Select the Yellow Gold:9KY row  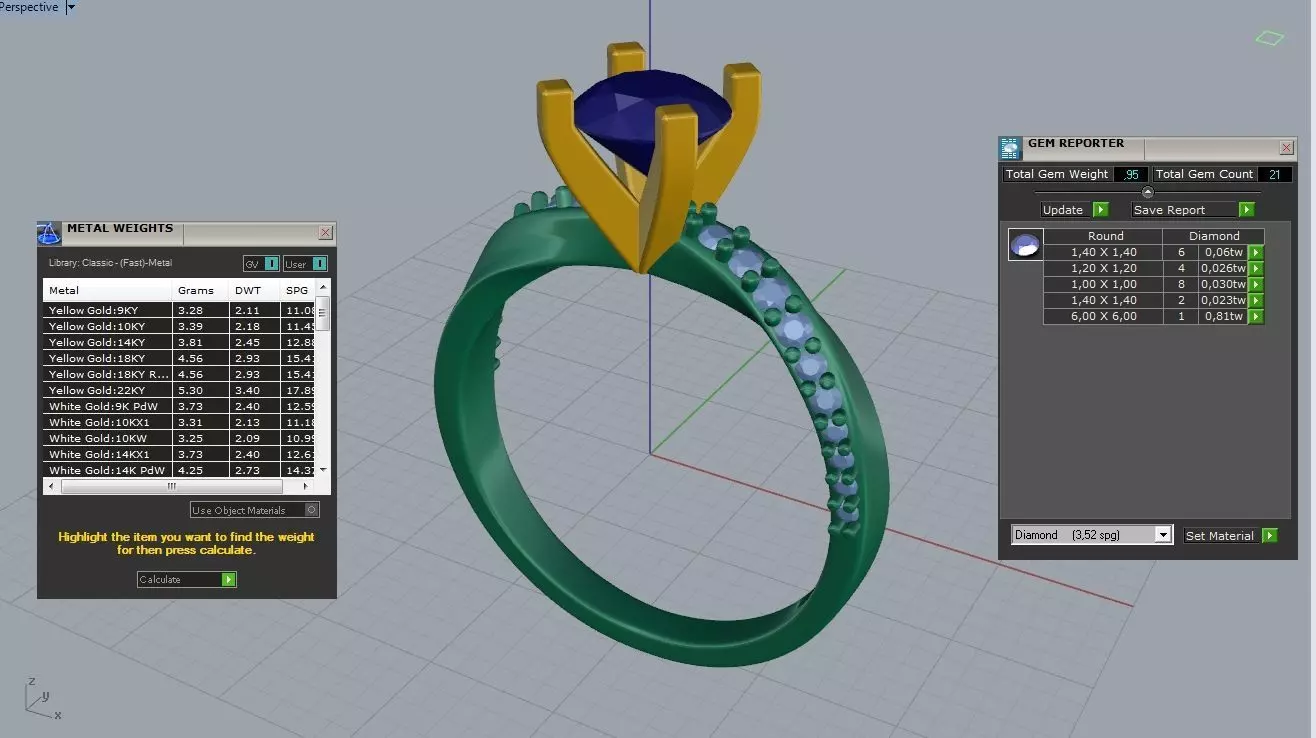click(179, 310)
